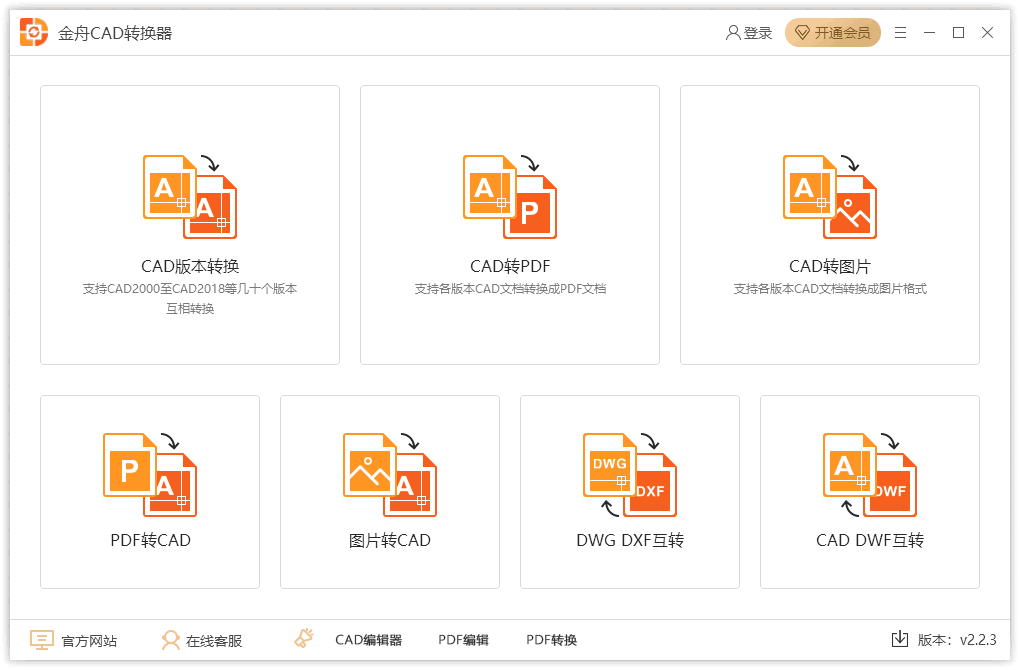Screen dimensions: 1020x670
Task: Open the PDF编辑 link
Action: click(x=463, y=640)
